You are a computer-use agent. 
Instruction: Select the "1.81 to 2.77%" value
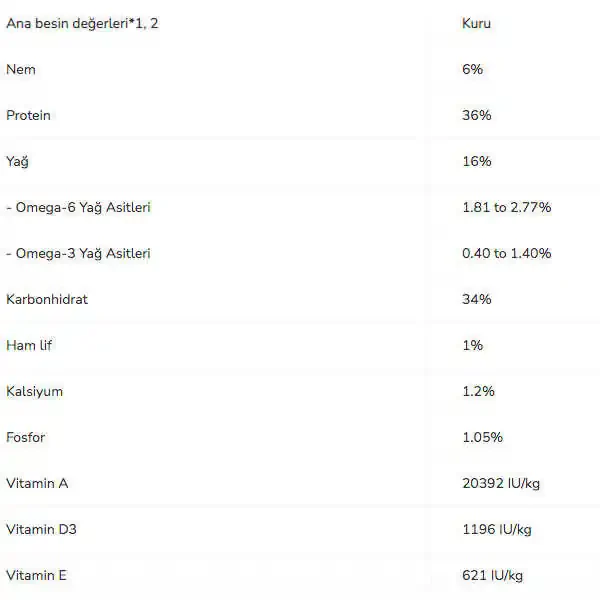click(x=506, y=207)
